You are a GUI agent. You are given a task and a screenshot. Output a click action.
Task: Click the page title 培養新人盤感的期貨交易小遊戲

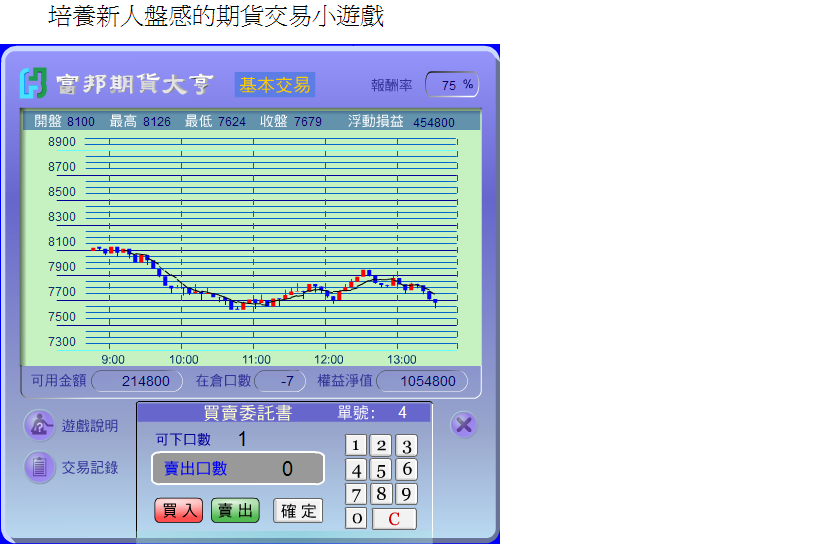[216, 16]
